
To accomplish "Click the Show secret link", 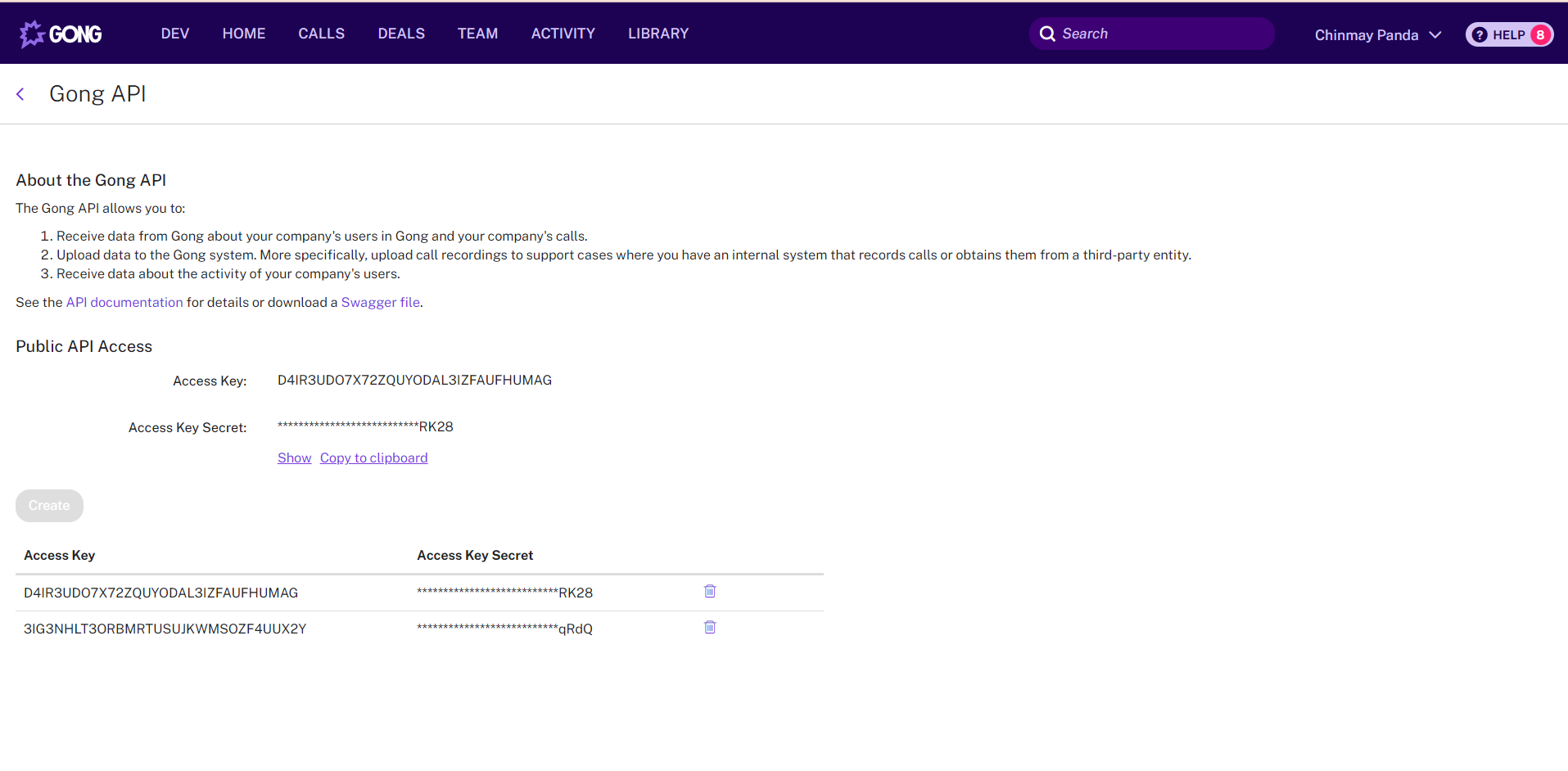I will [294, 458].
